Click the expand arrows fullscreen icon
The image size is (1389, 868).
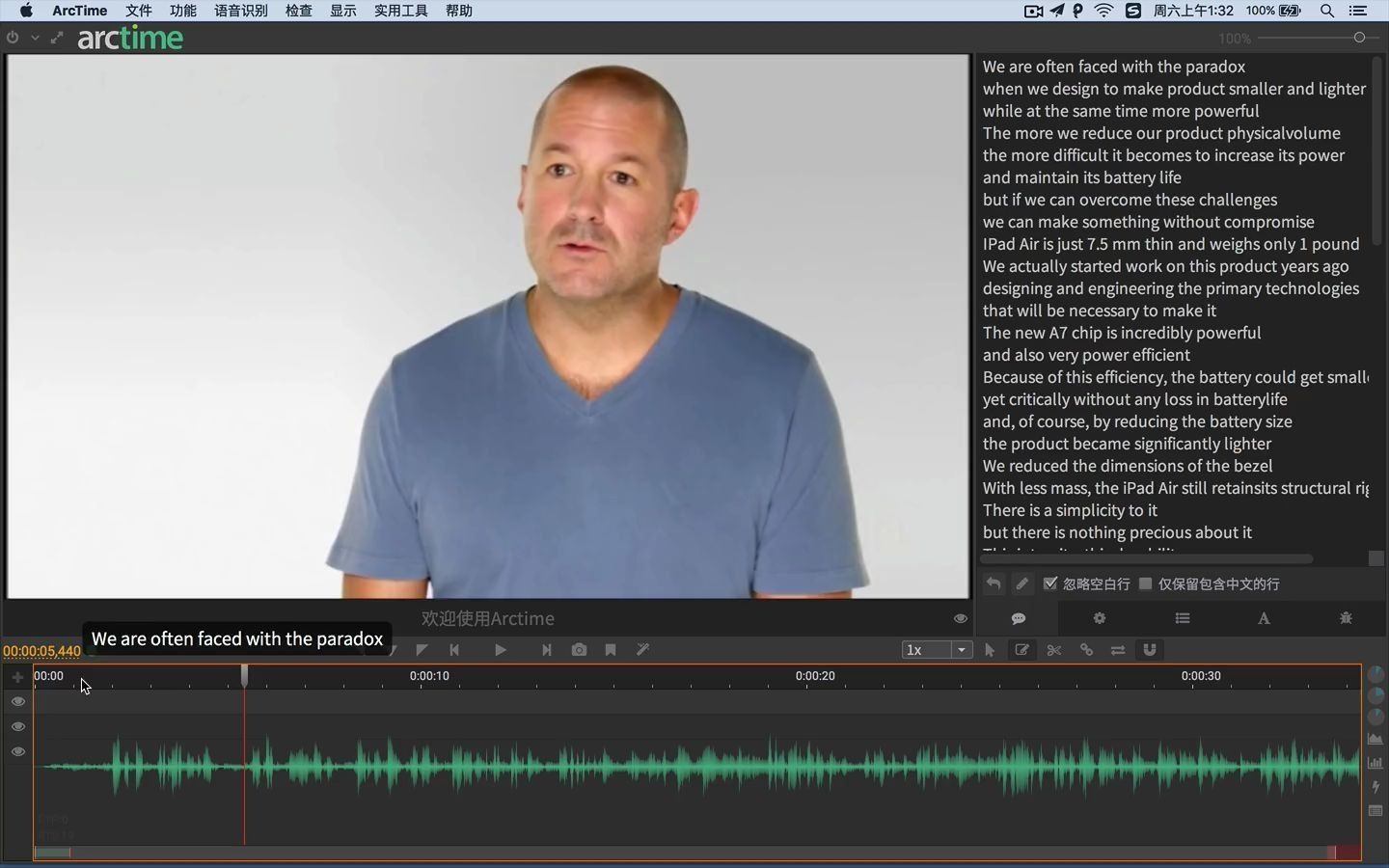(x=57, y=38)
